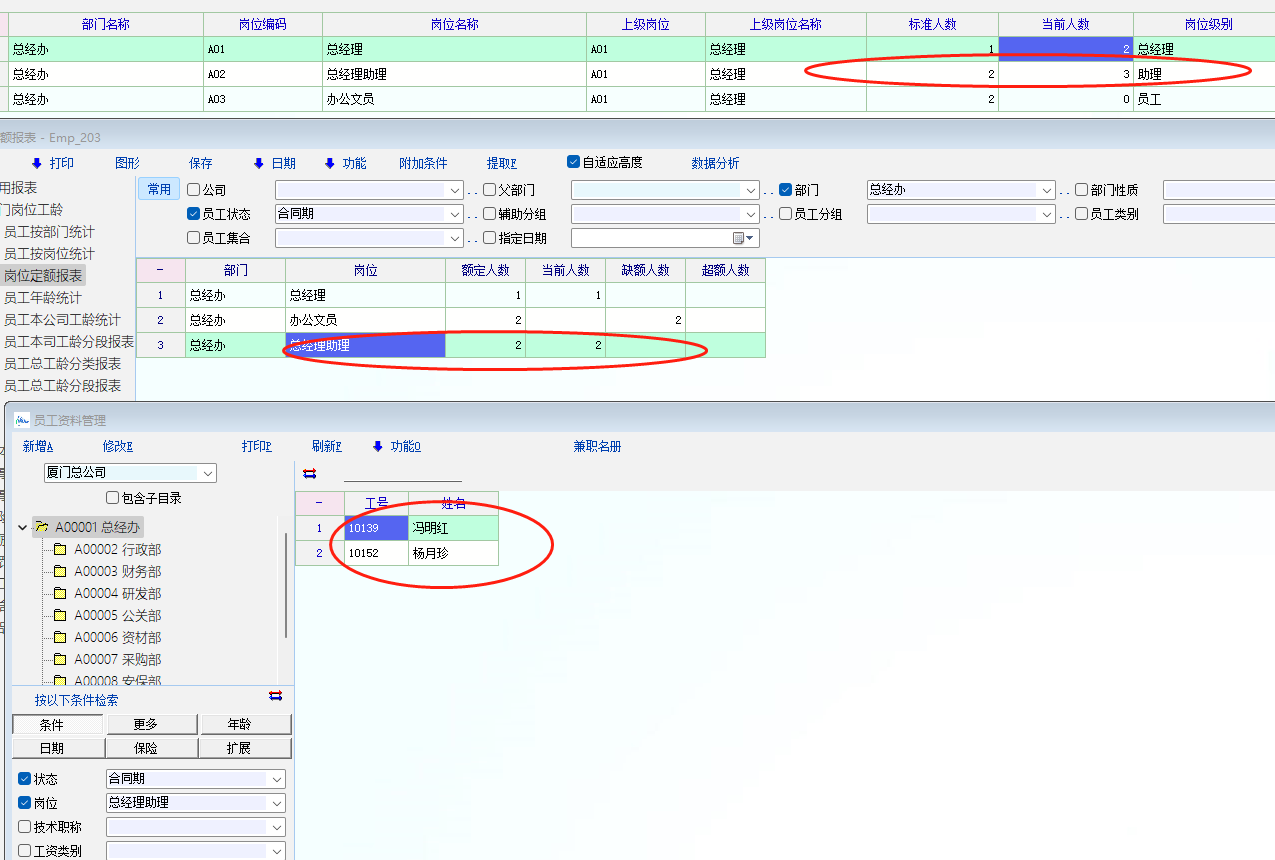Check the 技术职称 filter checkbox
Image resolution: width=1275 pixels, height=860 pixels.
(25, 827)
